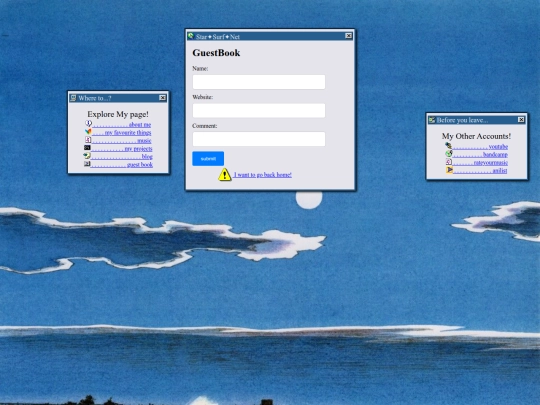
Task: Open the guest book link
Action: (x=122, y=165)
